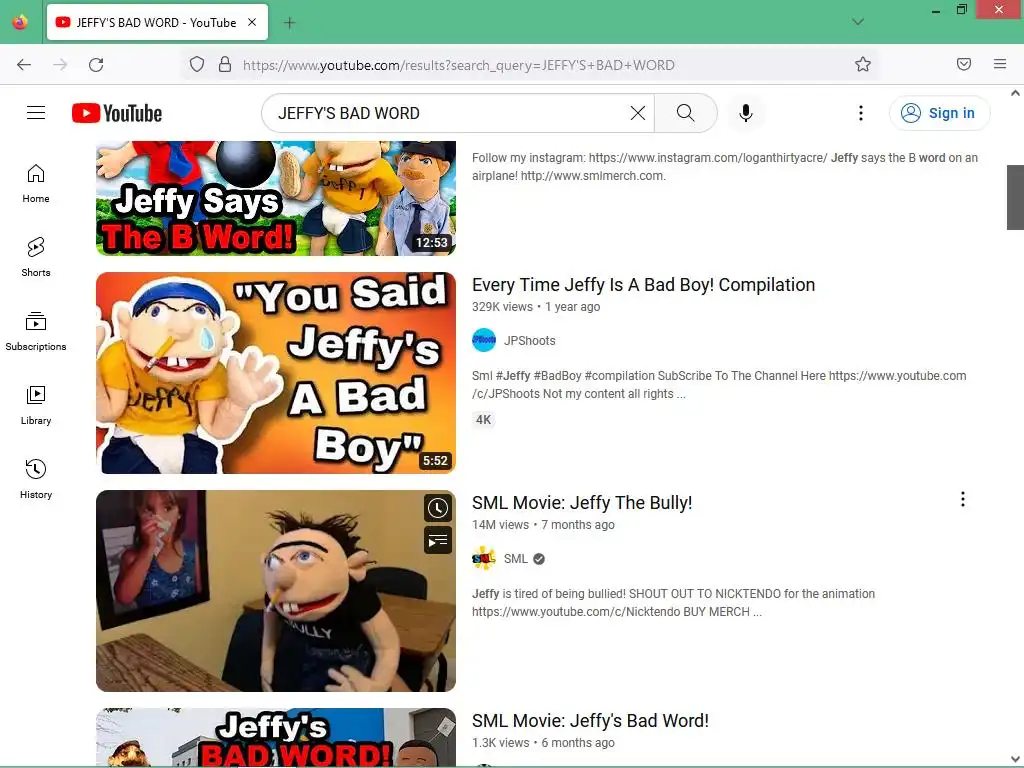This screenshot has height=768, width=1024.
Task: Open YouTube settings three-dot menu
Action: click(861, 113)
